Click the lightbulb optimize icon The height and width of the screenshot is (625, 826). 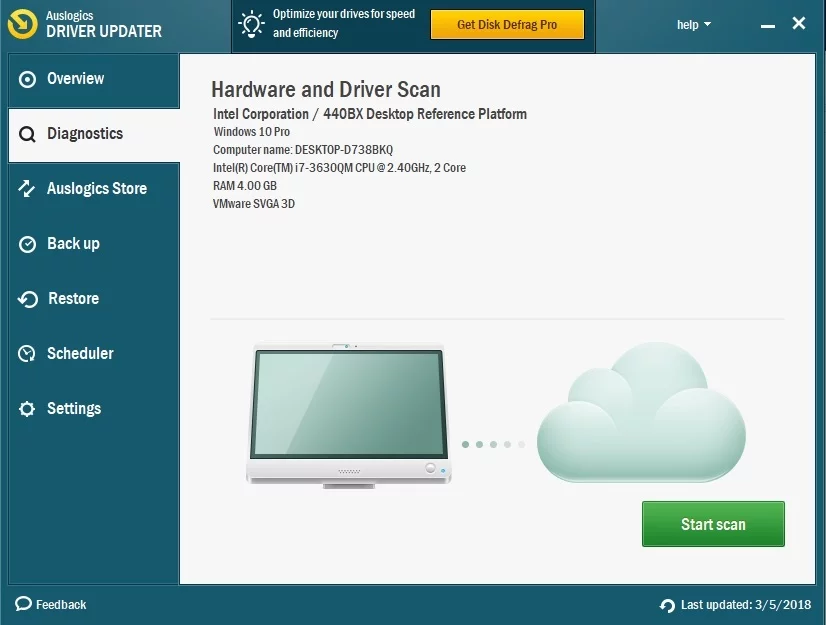[251, 25]
